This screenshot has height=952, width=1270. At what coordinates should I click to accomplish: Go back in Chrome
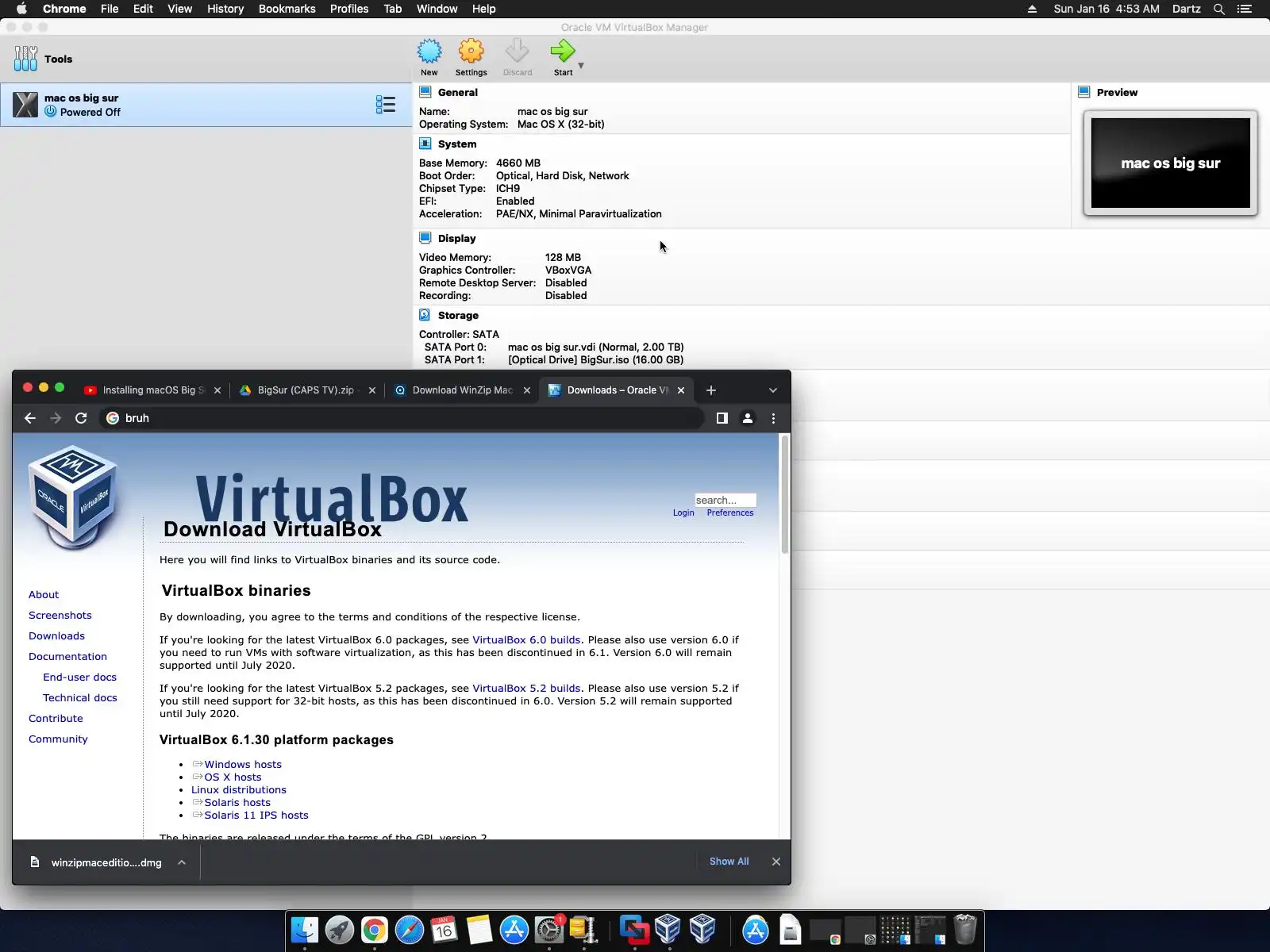pyautogui.click(x=30, y=418)
